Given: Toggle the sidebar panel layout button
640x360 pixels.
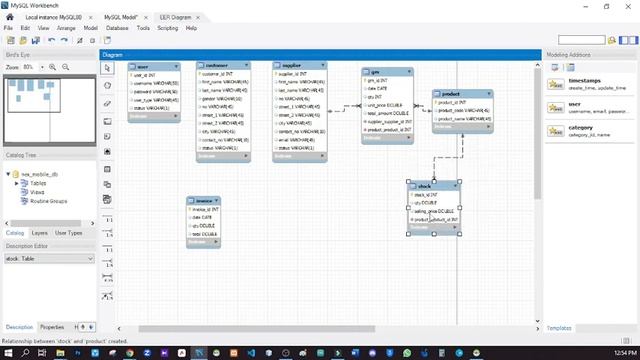Looking at the screenshot, I should click(628, 40).
